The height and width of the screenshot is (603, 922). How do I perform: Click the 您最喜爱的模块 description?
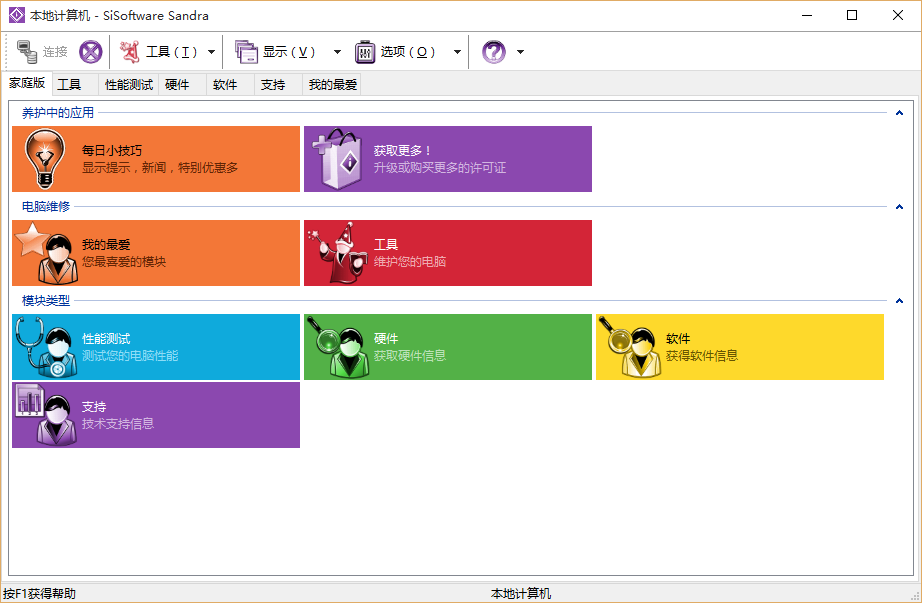pyautogui.click(x=124, y=262)
